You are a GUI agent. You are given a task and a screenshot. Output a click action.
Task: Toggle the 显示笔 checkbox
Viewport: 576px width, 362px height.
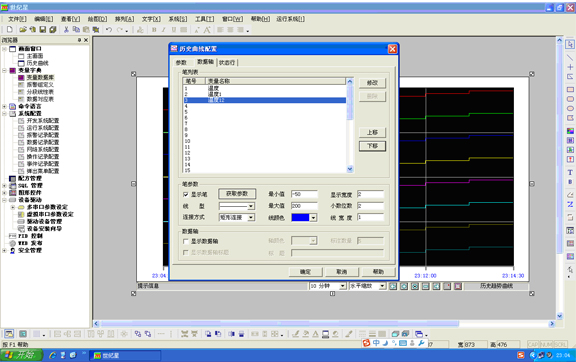186,194
